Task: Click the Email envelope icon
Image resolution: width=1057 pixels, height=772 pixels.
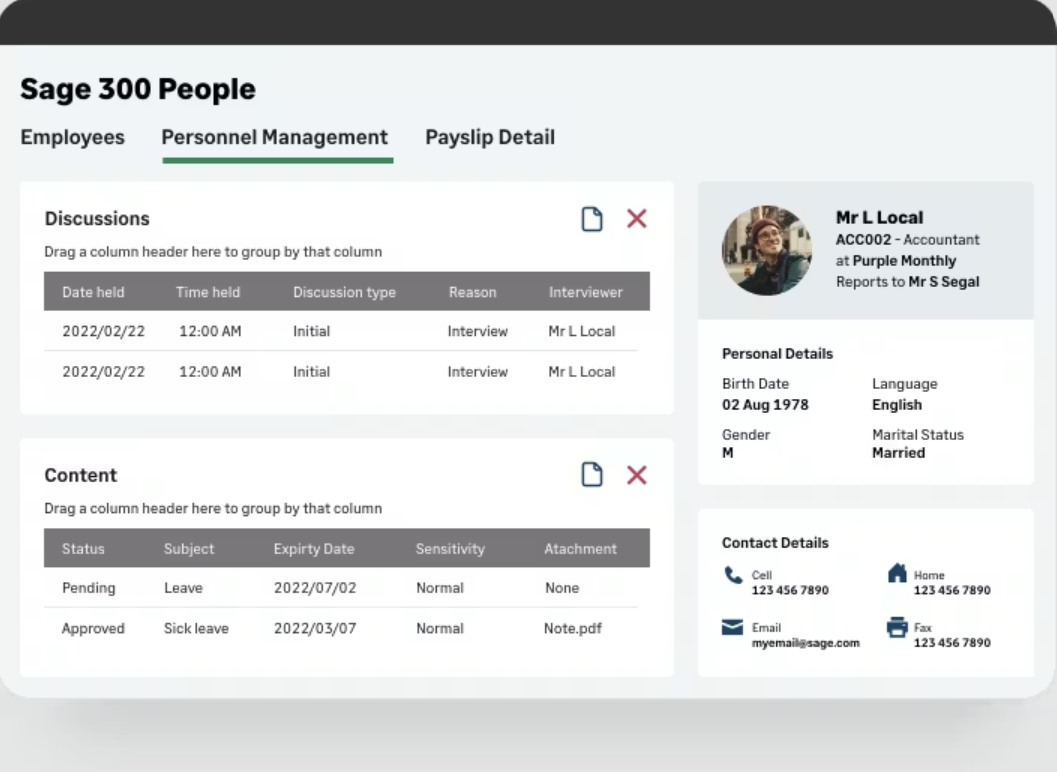Action: point(732,627)
